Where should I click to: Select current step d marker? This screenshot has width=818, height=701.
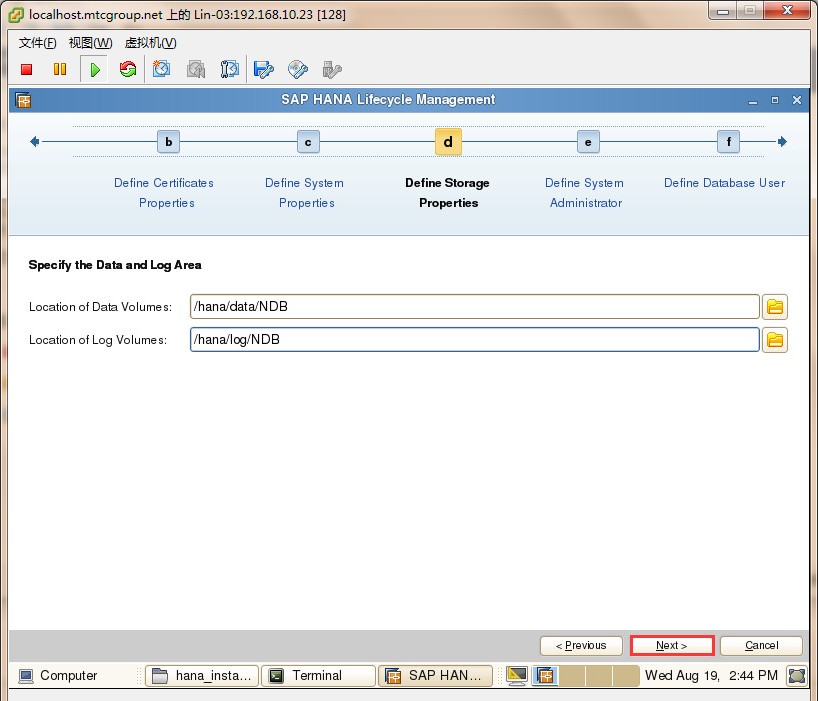(448, 142)
